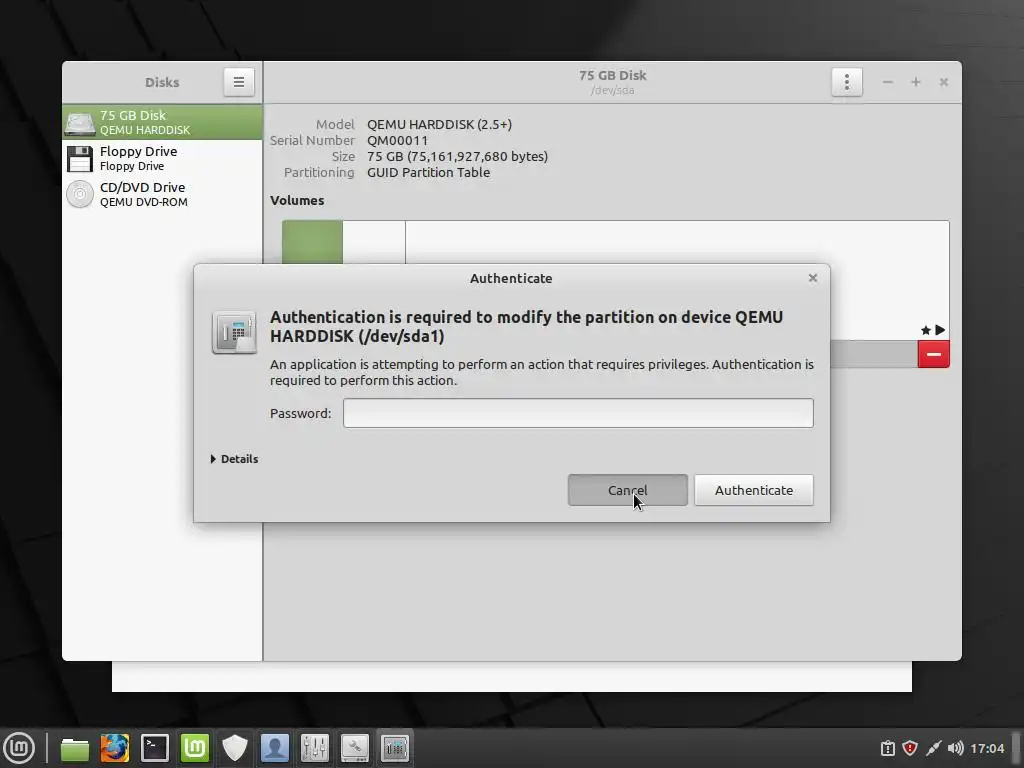1024x768 pixels.
Task: Click the floppy disk icon
Action: pyautogui.click(x=80, y=159)
